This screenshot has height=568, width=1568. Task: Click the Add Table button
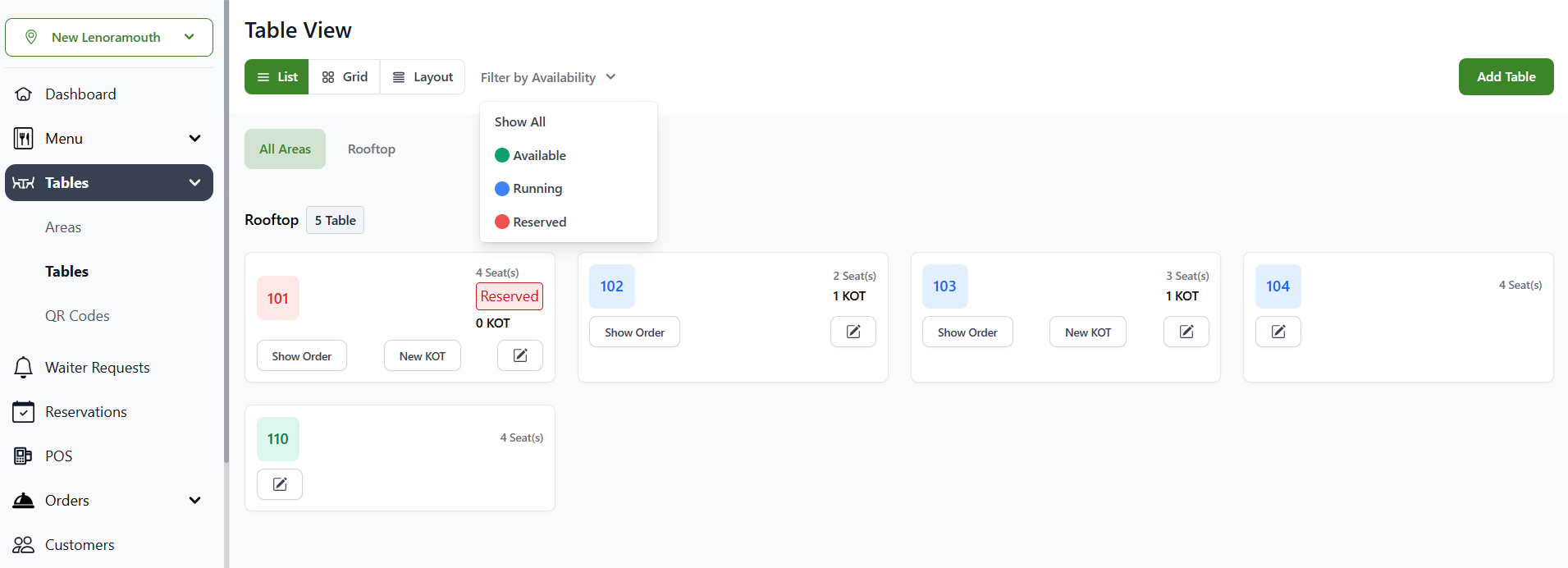pyautogui.click(x=1505, y=77)
